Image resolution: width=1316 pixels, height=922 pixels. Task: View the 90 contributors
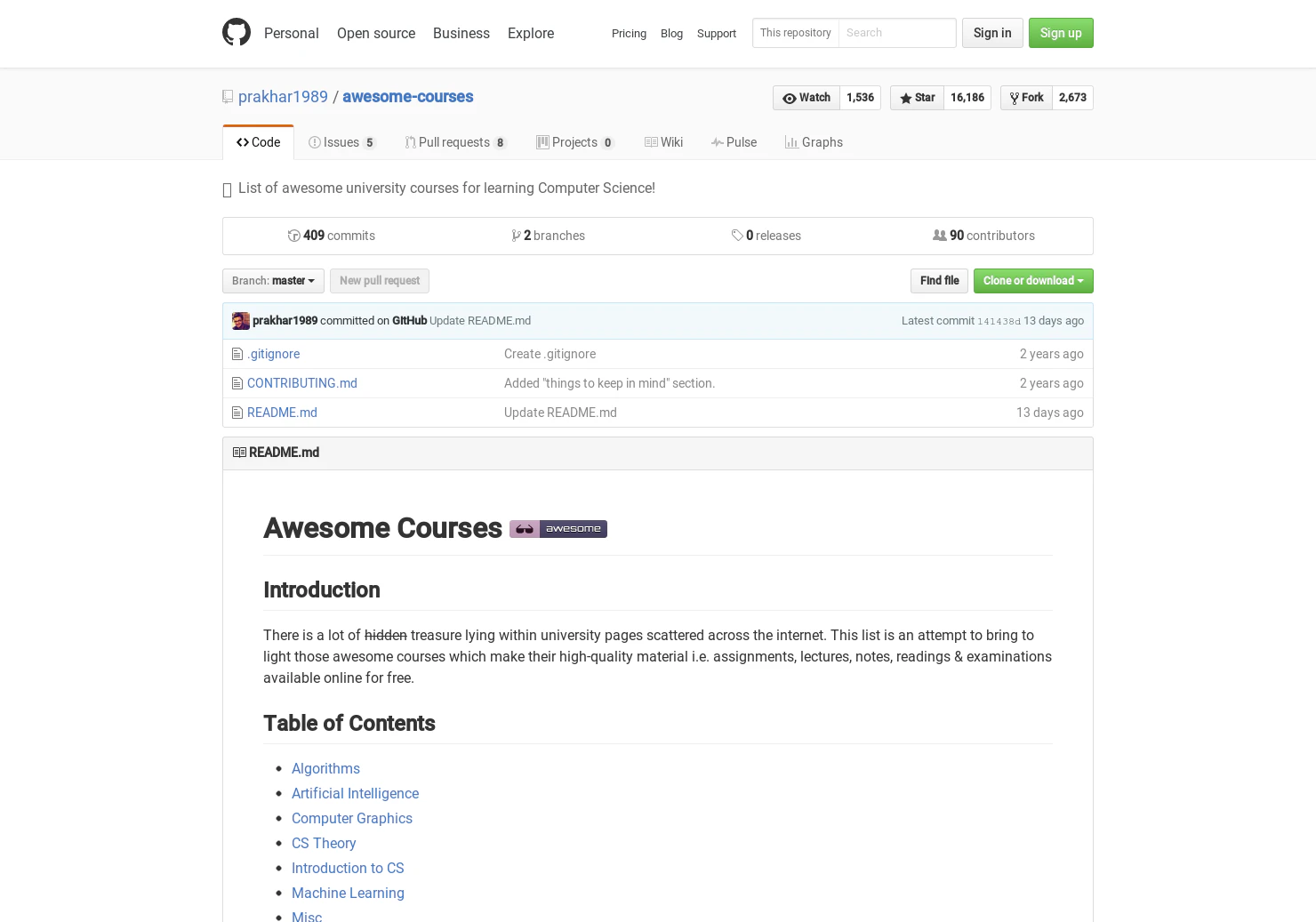[983, 236]
